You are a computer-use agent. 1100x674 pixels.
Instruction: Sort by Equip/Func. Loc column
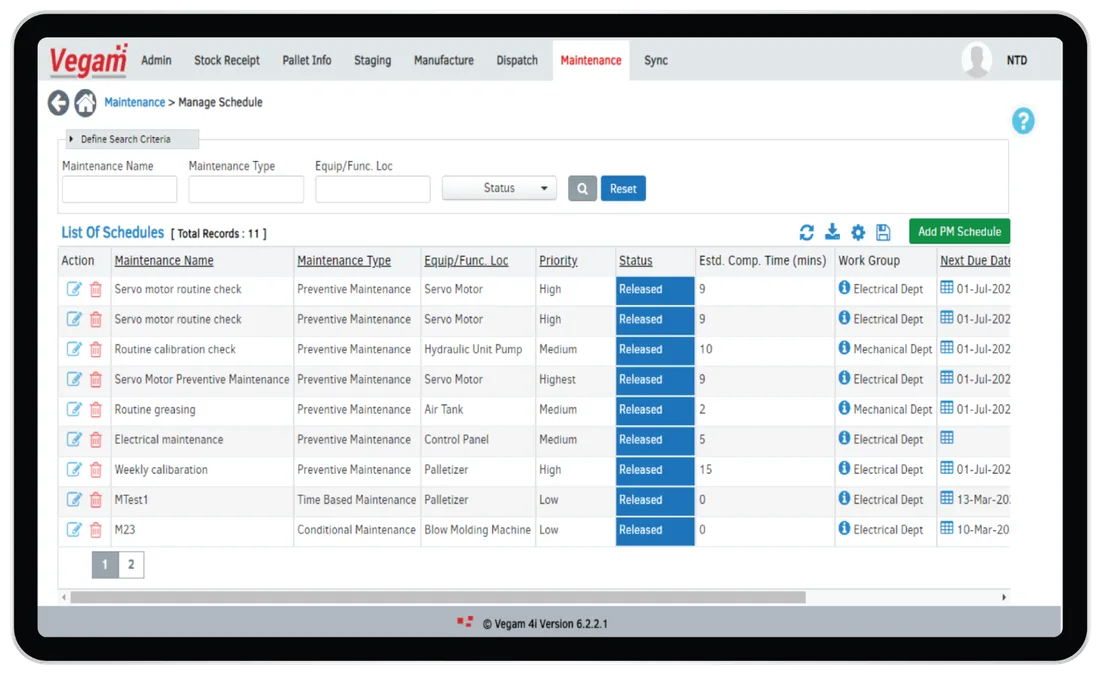[466, 260]
